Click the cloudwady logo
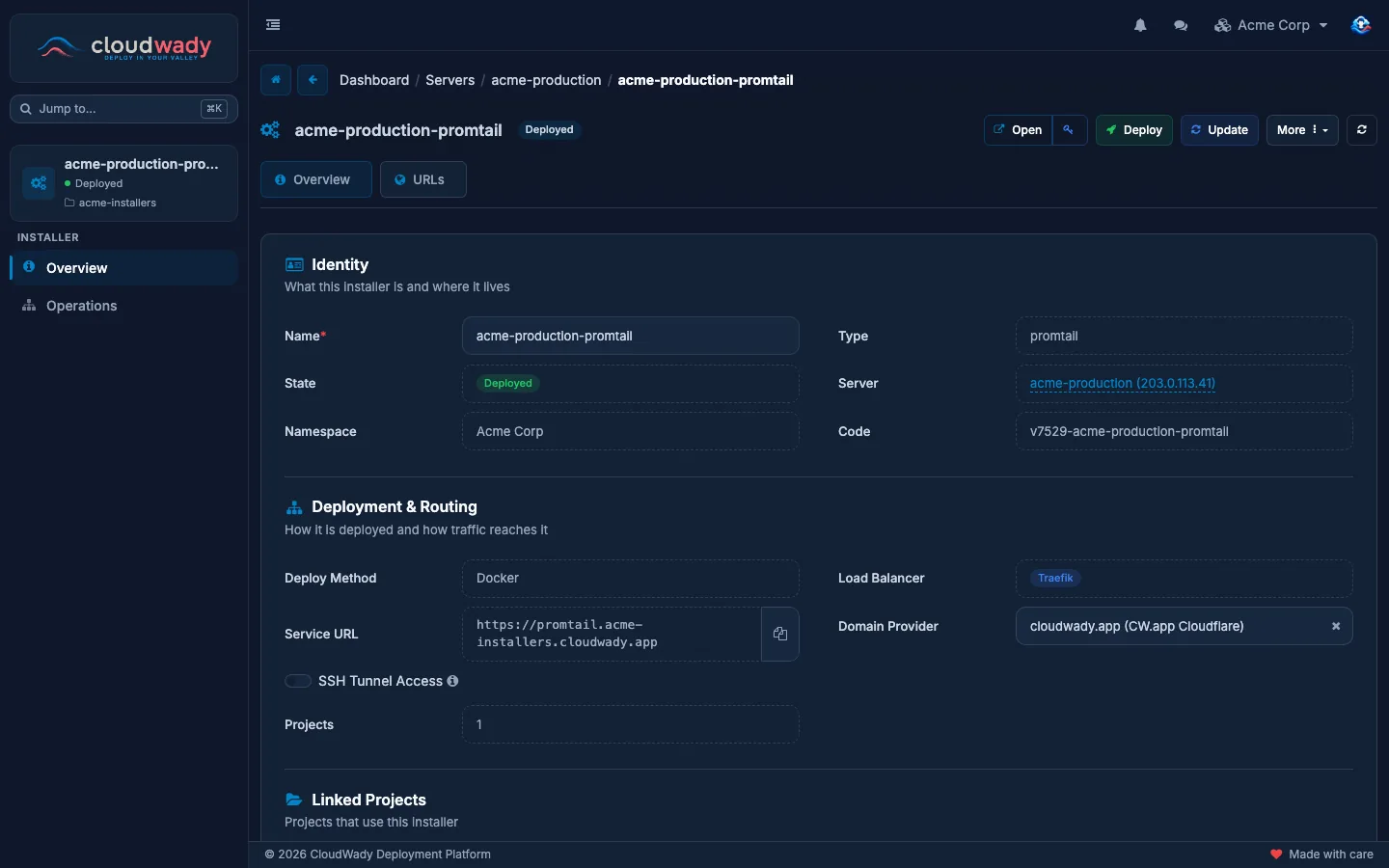 [x=123, y=47]
